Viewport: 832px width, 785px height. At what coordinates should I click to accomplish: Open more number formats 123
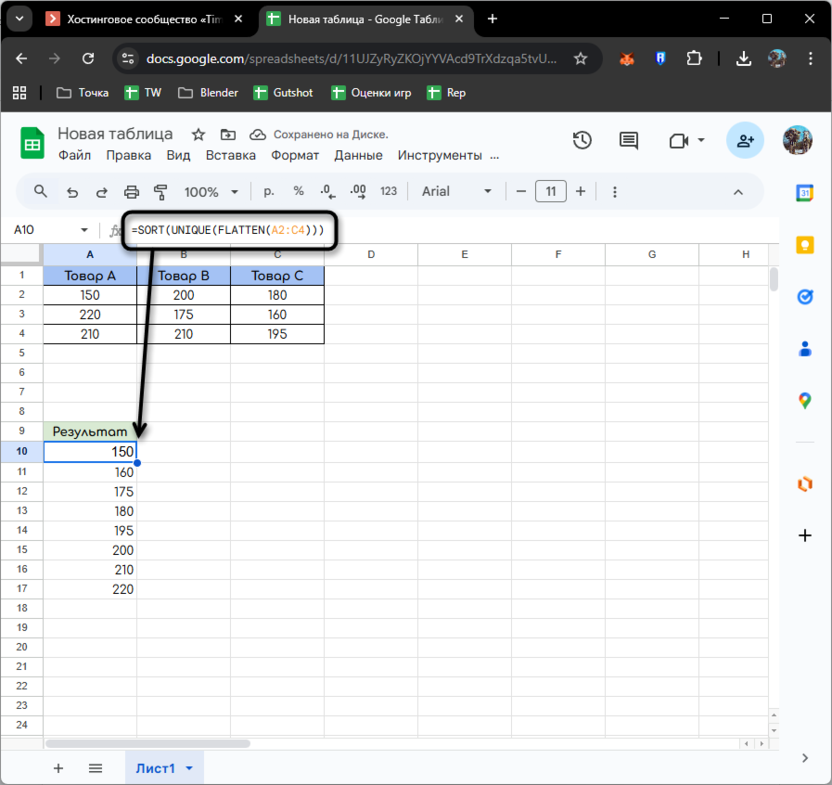click(x=388, y=192)
